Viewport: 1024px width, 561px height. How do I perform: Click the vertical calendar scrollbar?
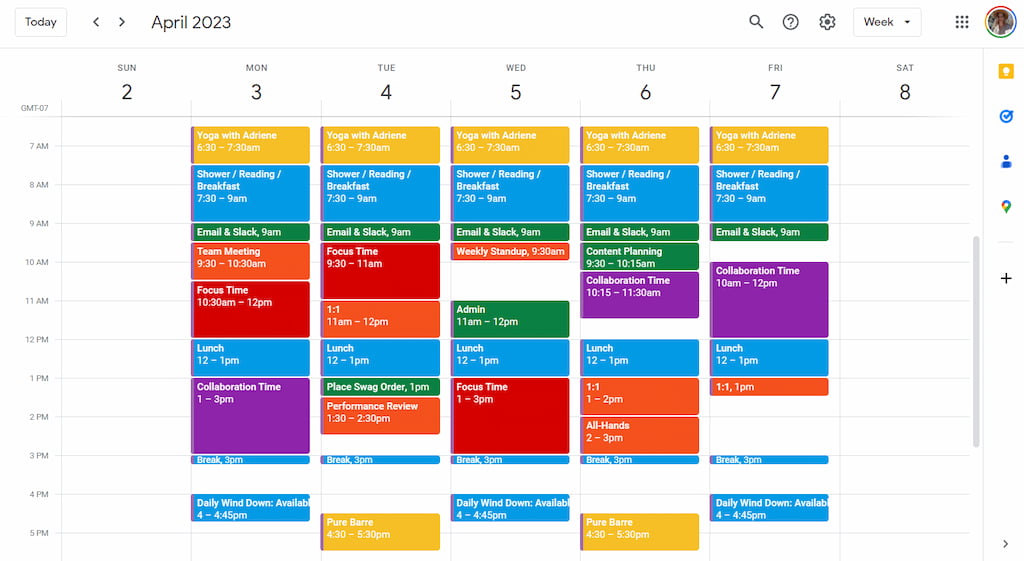click(976, 340)
